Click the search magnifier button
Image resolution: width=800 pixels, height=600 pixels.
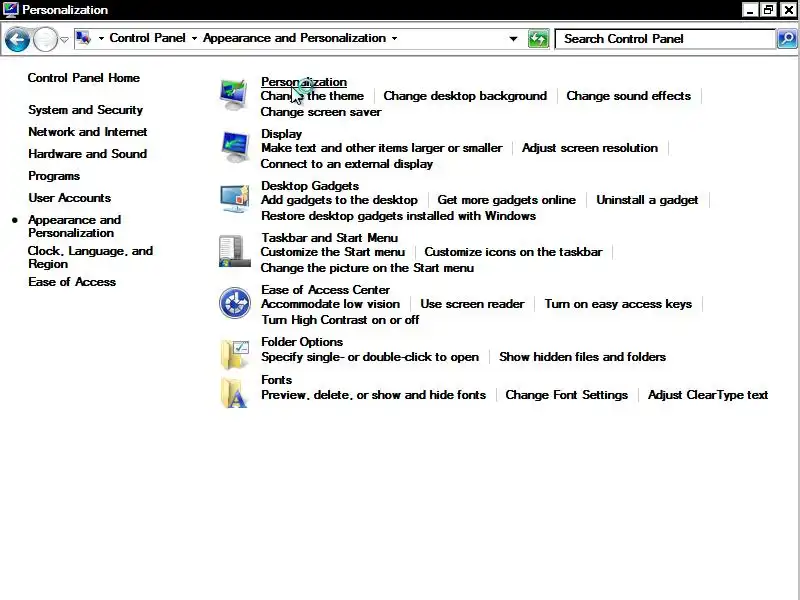coord(787,39)
